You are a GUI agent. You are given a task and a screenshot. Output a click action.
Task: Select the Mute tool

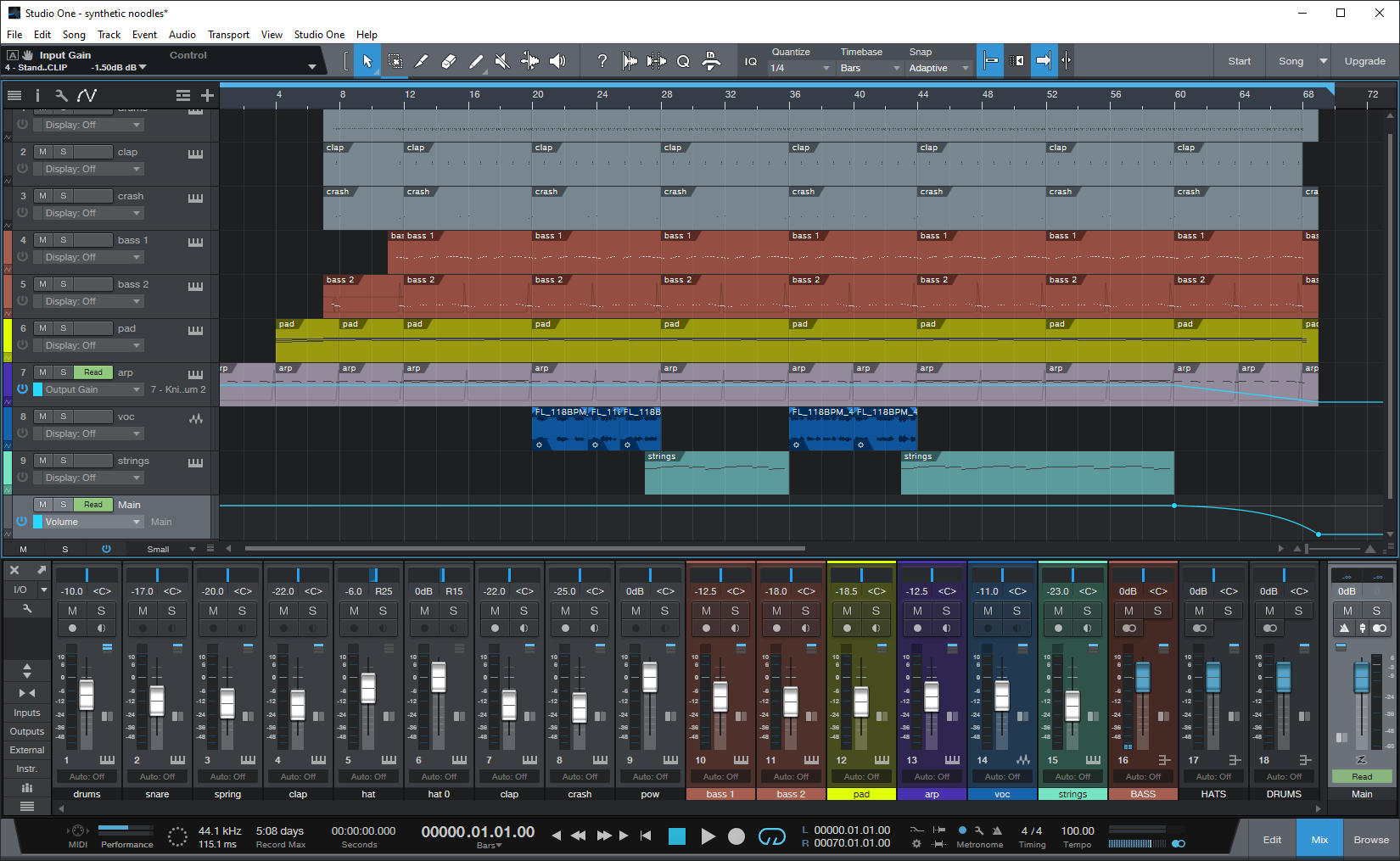(502, 61)
